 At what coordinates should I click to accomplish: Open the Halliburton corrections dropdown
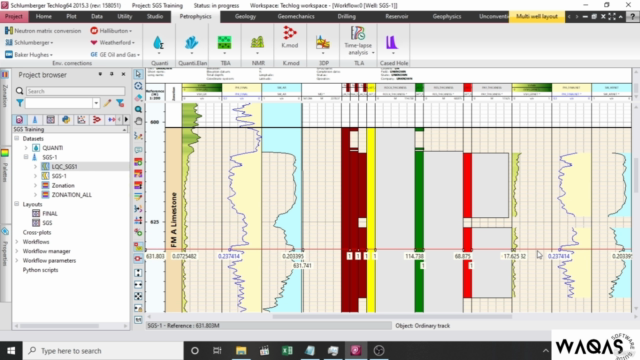(x=111, y=31)
